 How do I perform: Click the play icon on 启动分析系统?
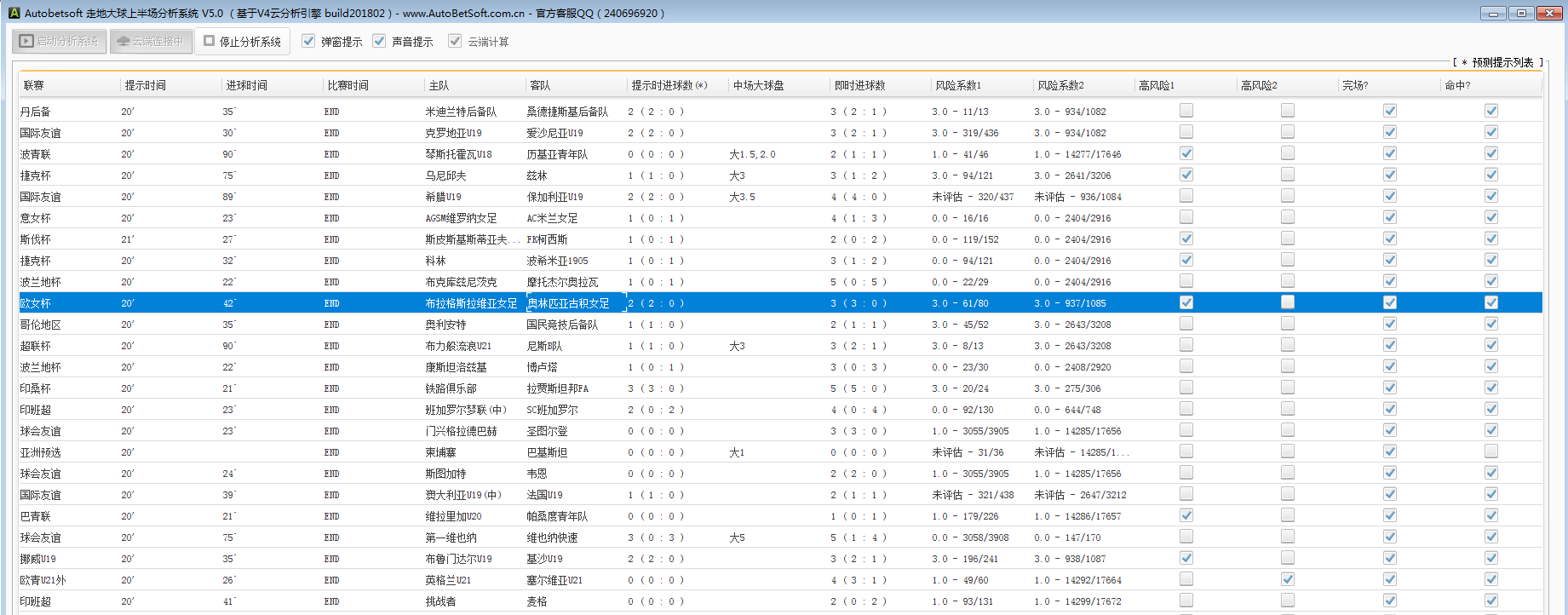26,41
